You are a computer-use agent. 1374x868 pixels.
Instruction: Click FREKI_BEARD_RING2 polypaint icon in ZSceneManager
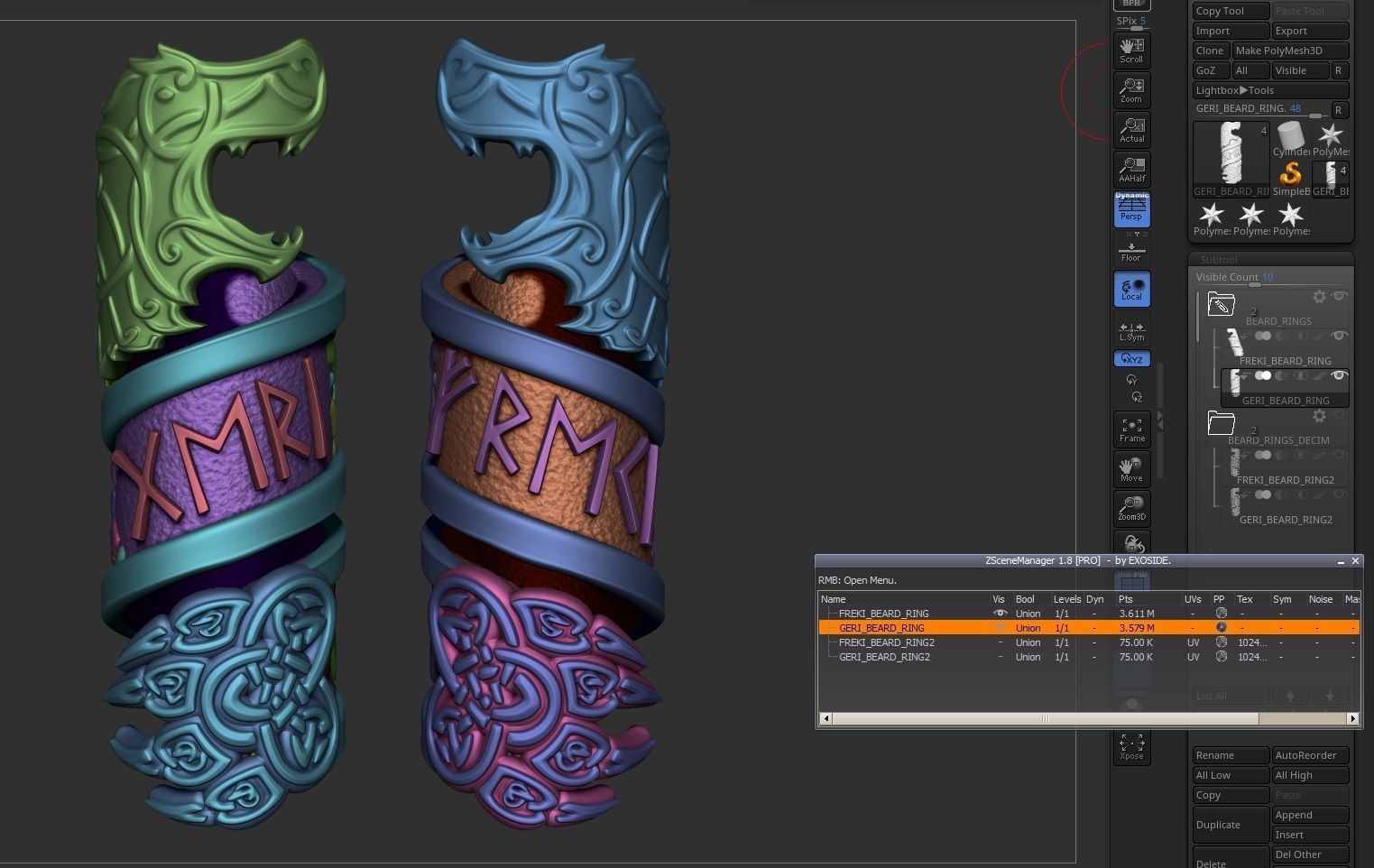click(x=1221, y=642)
